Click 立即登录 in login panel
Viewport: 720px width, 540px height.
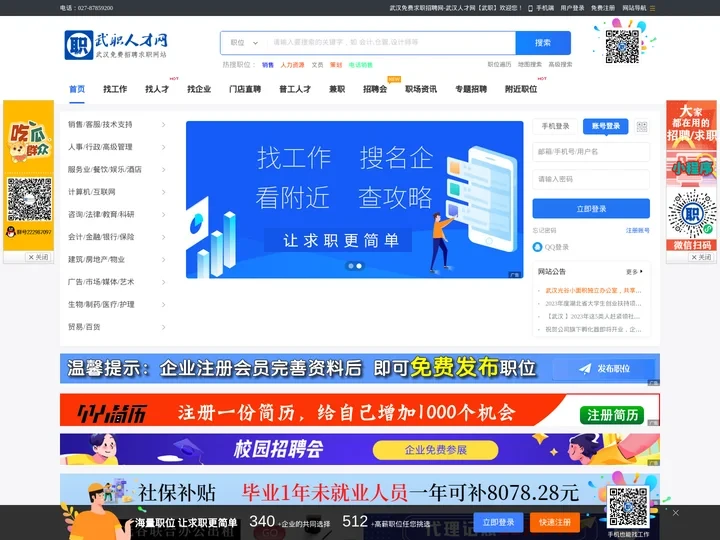tap(591, 208)
